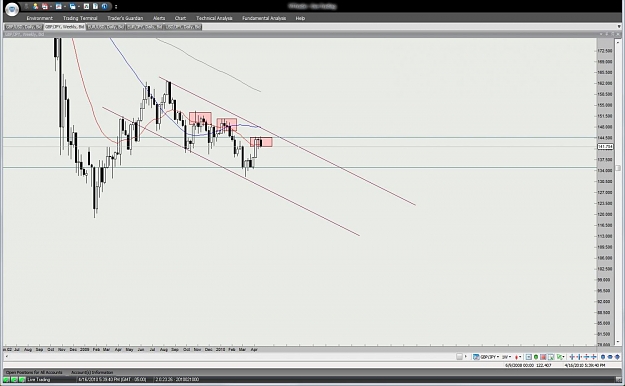Expand the chart window icon dropdown arrow
The image size is (625, 386).
[65, 6]
